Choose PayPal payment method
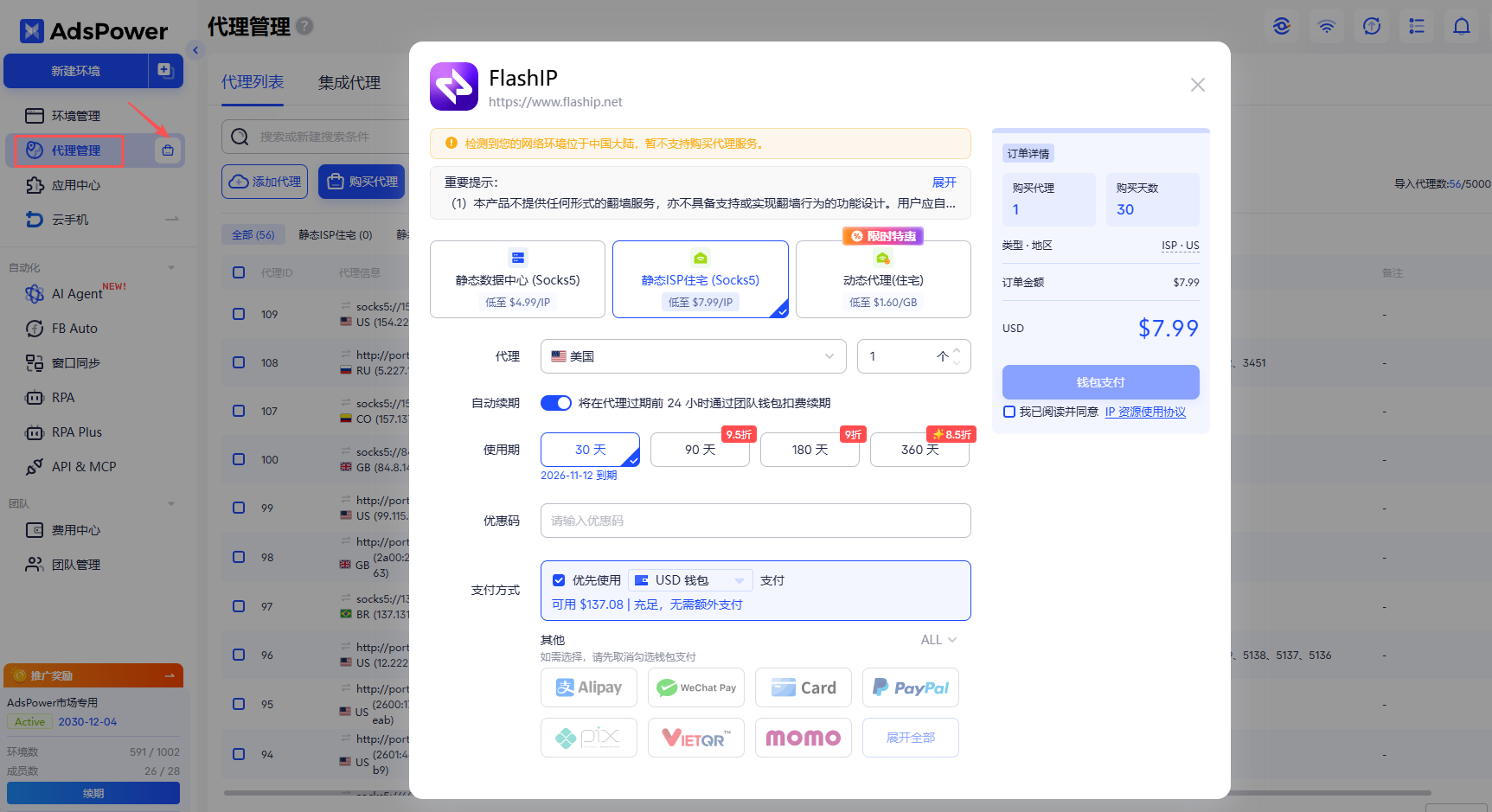The height and width of the screenshot is (812, 1492). tap(911, 687)
